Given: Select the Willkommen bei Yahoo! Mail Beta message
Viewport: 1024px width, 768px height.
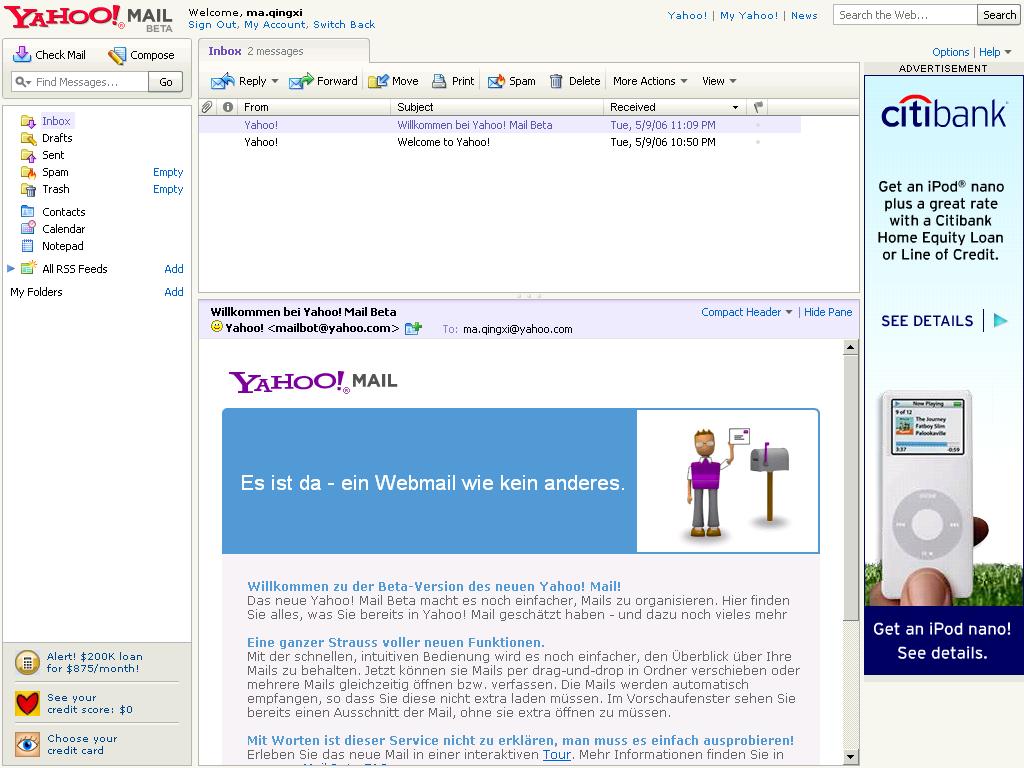Looking at the screenshot, I should (500, 125).
